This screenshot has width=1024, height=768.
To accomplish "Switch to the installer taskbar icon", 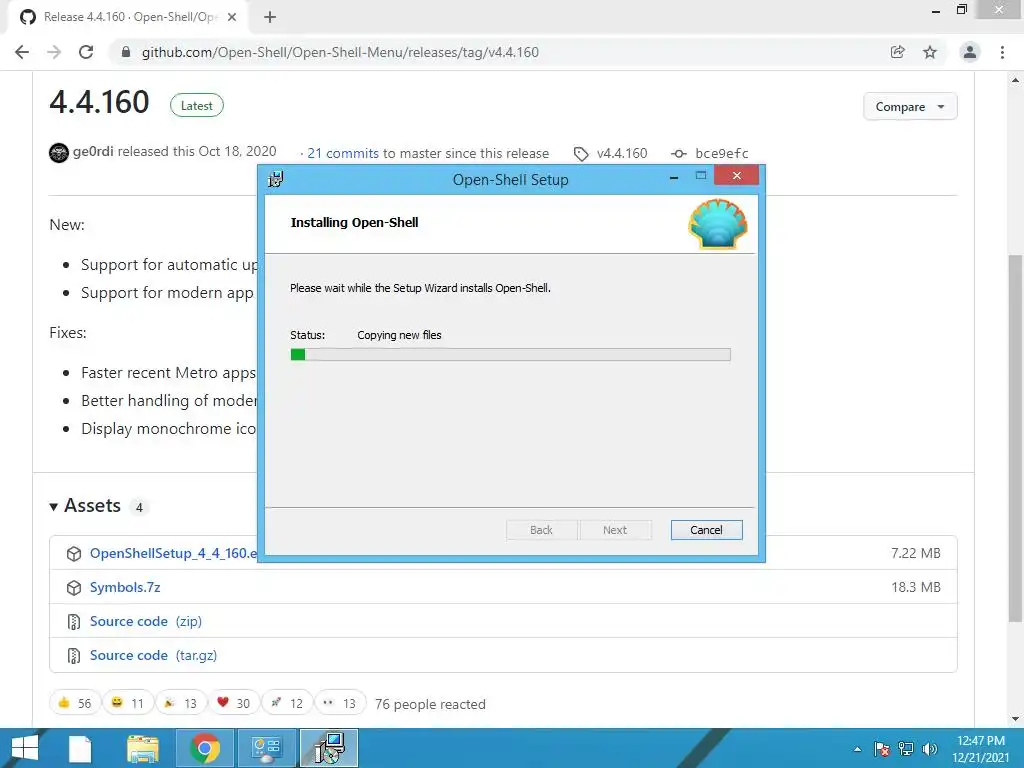I will [x=329, y=748].
